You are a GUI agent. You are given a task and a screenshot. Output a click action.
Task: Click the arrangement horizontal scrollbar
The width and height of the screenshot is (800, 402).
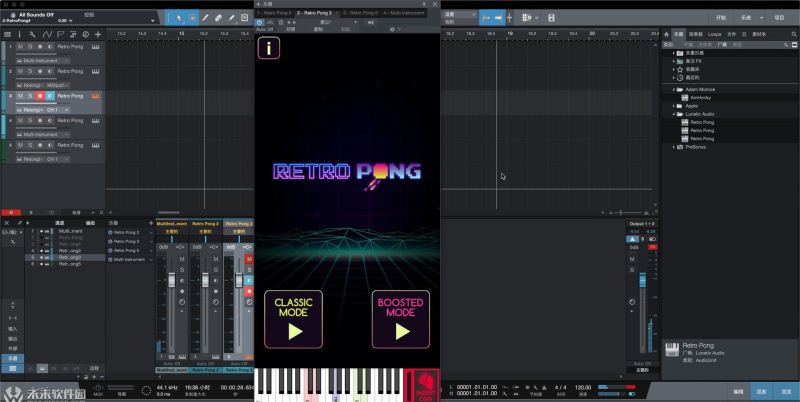point(168,212)
